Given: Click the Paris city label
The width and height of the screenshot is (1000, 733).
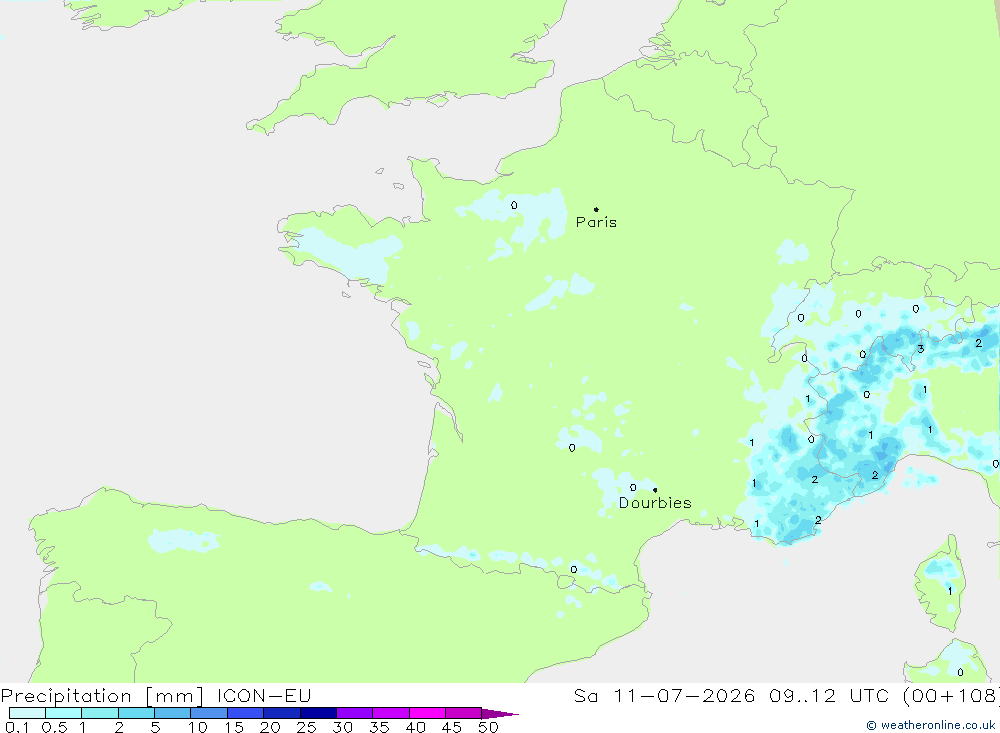Looking at the screenshot, I should (596, 222).
